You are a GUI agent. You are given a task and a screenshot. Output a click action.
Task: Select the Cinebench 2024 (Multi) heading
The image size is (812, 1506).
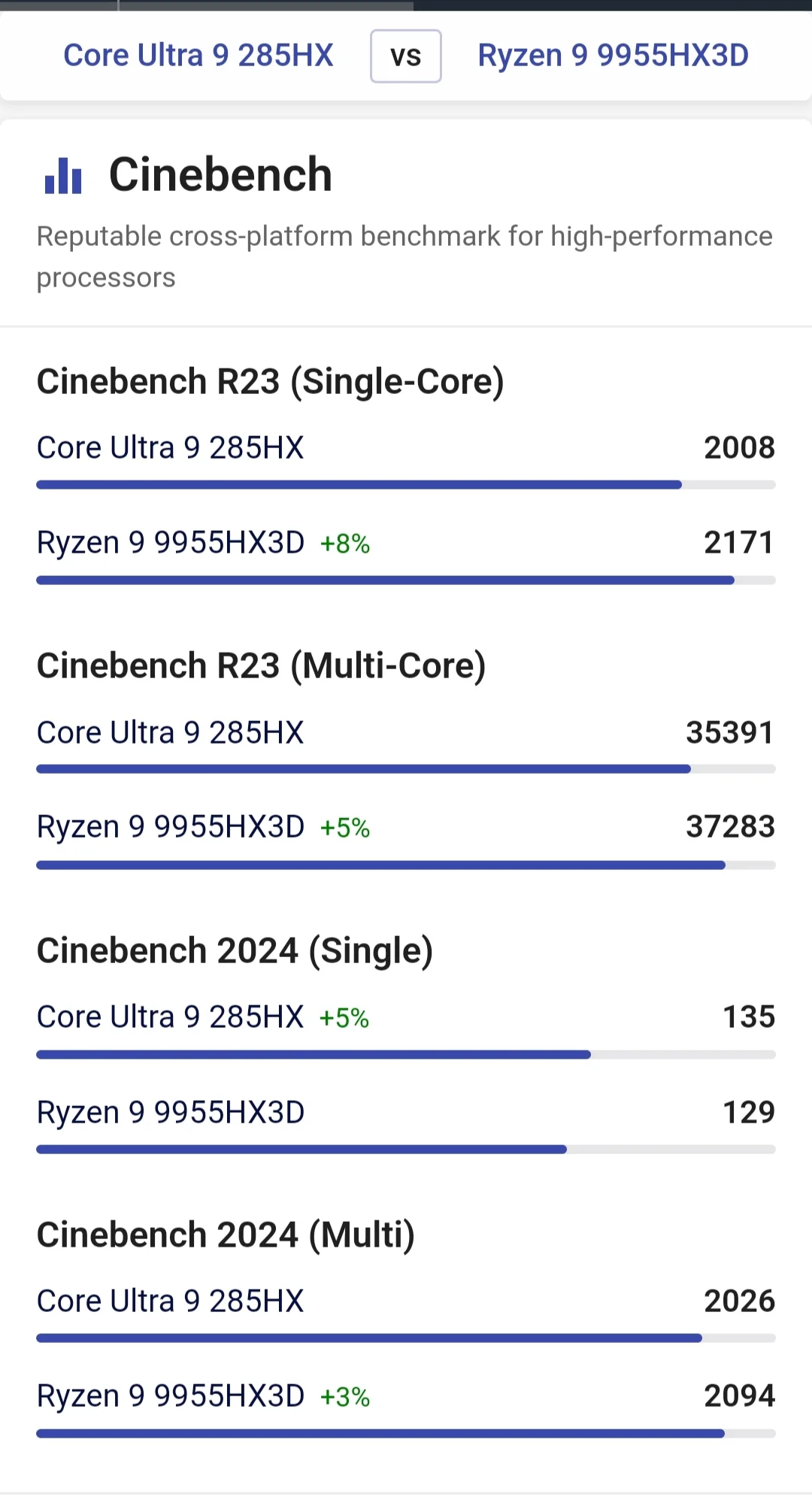click(226, 1235)
